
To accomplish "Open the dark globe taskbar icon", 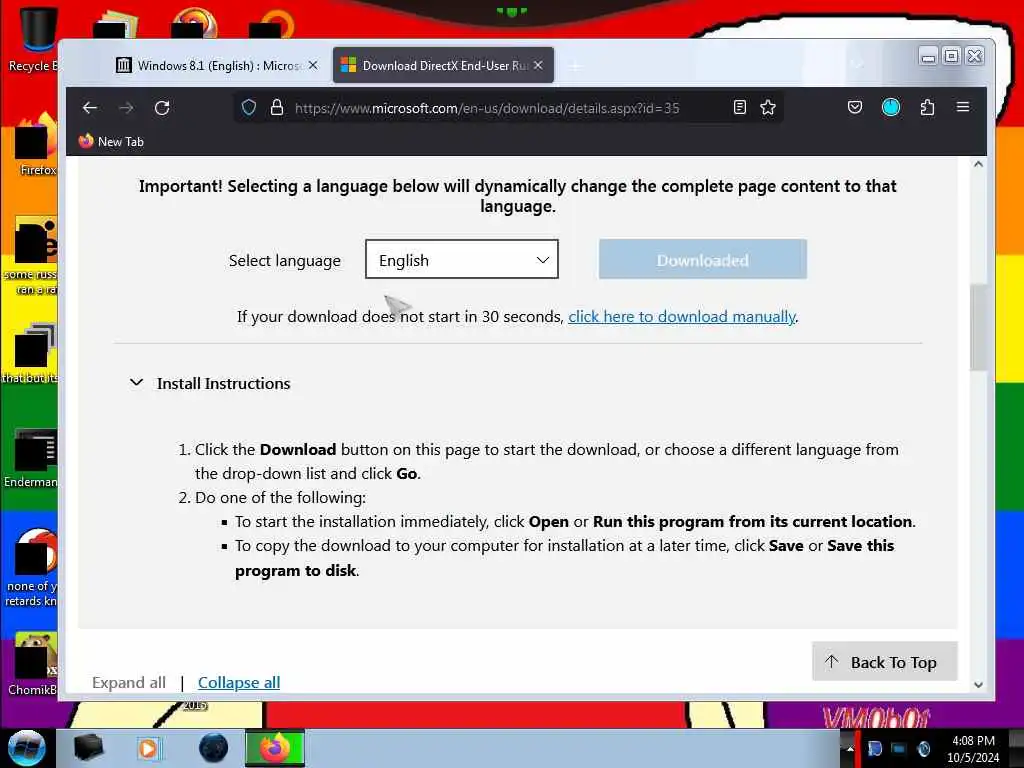I will point(214,748).
